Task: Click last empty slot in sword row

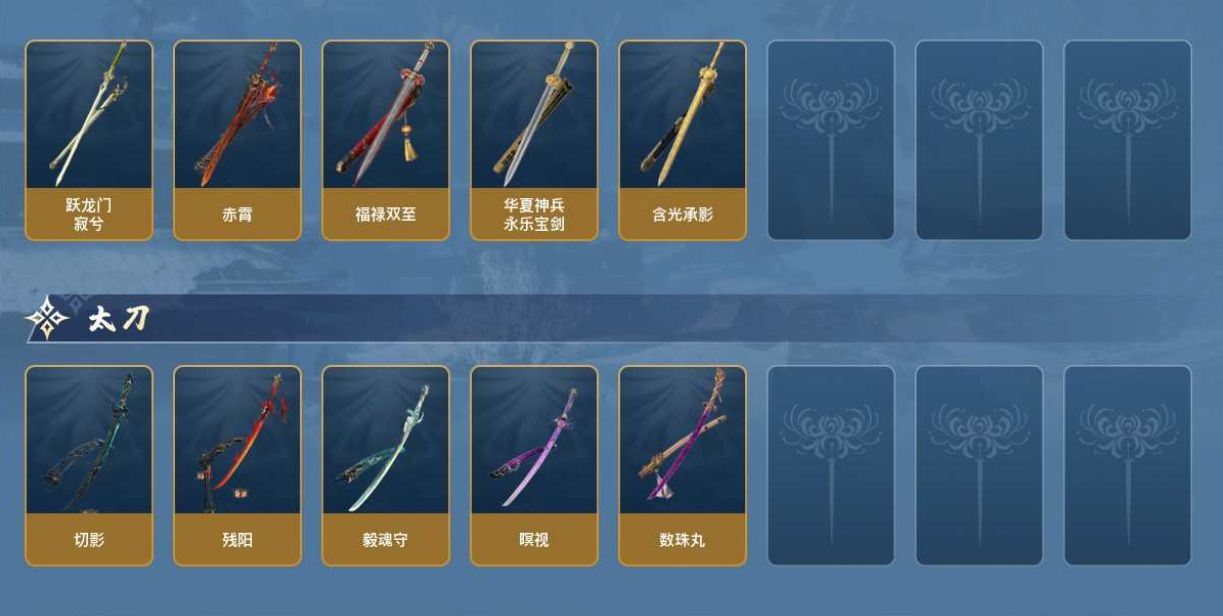Action: click(x=1127, y=140)
